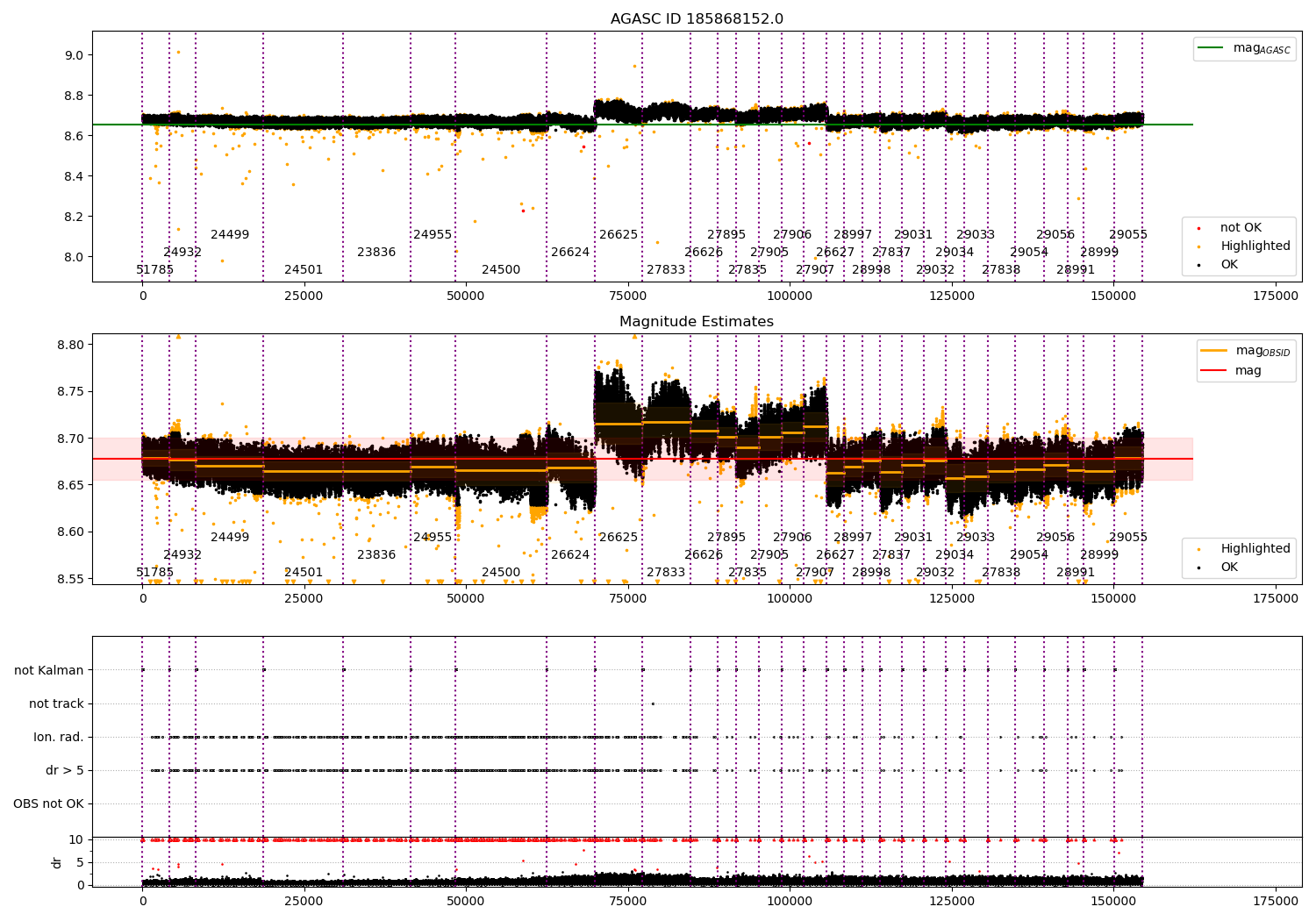Click obsid label 29055 in top plot
The height and width of the screenshot is (921, 1316).
coord(1128,234)
